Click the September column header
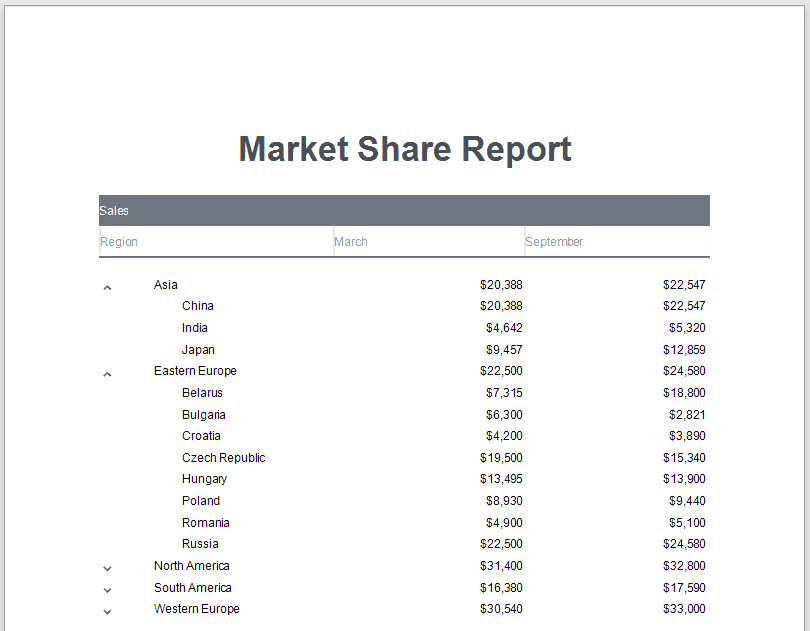This screenshot has width=810, height=631. point(554,242)
